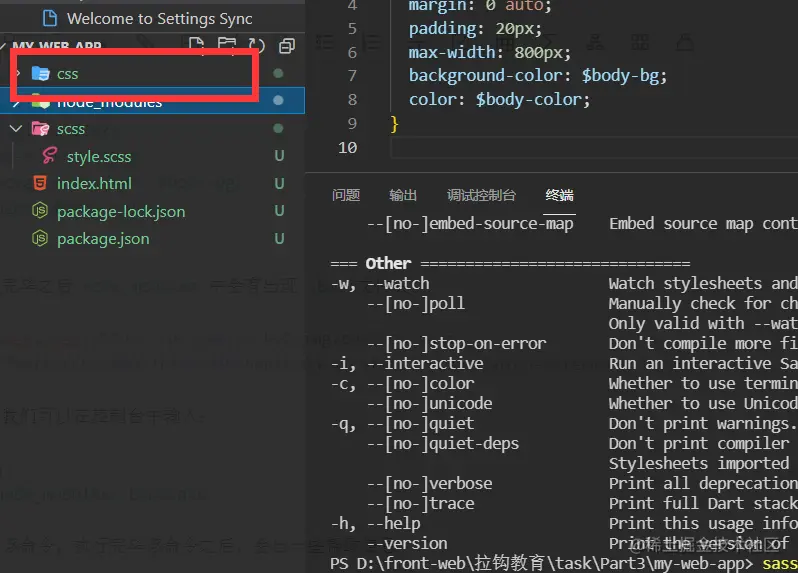Click the git status dot on node_modules row

(278, 100)
